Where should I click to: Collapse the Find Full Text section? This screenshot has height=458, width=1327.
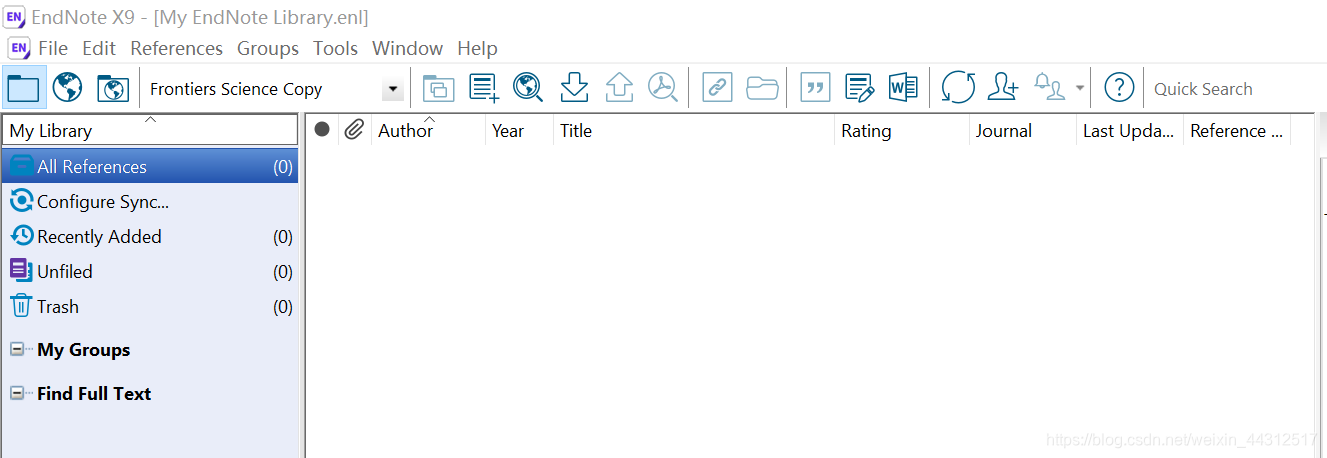click(17, 394)
